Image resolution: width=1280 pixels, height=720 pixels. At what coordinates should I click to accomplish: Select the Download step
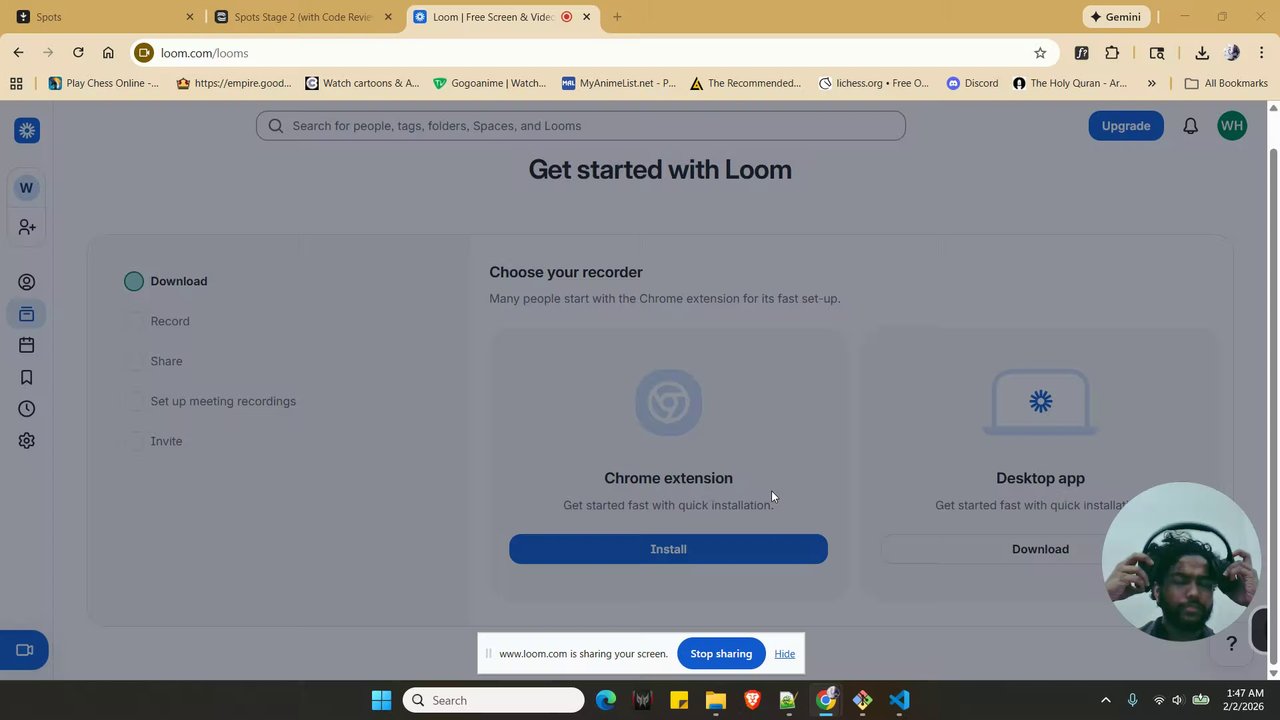coord(166,281)
